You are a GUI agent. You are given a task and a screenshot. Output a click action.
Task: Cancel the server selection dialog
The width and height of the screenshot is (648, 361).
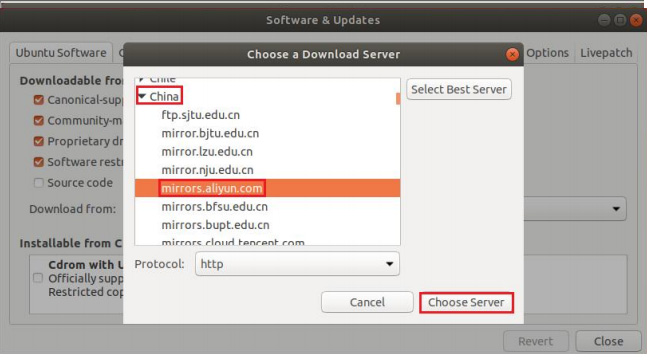367,302
